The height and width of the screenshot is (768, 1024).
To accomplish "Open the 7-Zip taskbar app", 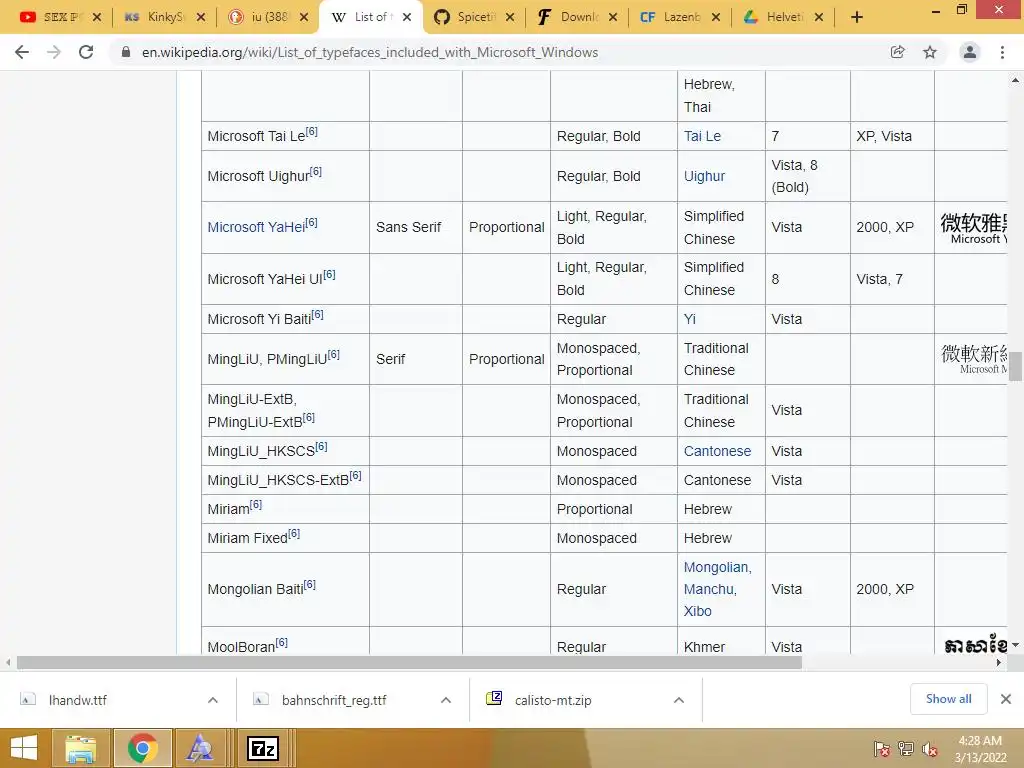I will (263, 748).
